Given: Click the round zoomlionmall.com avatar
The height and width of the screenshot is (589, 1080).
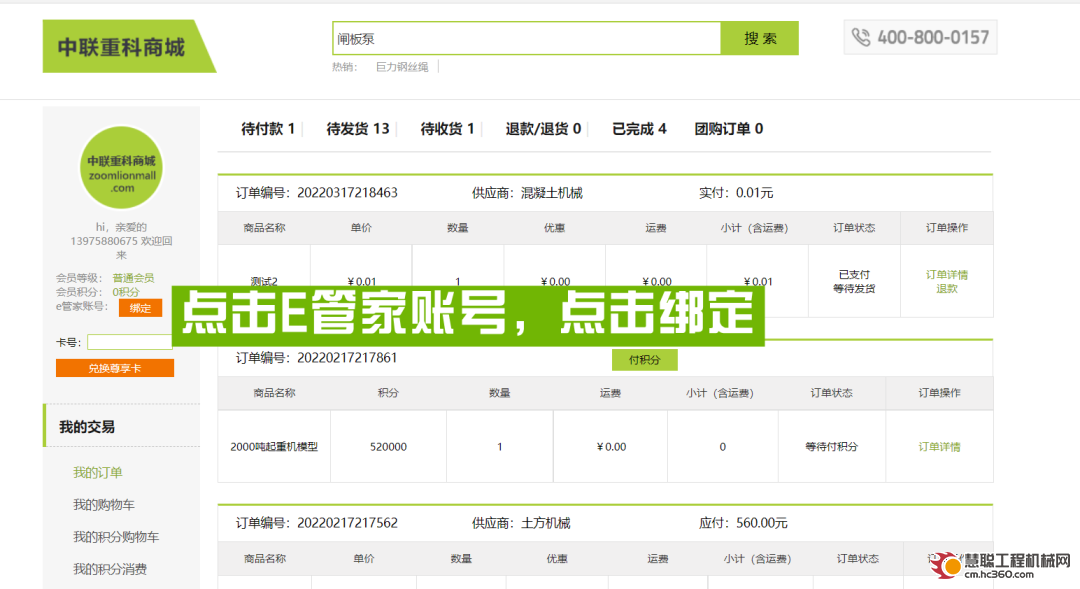Looking at the screenshot, I should 122,167.
